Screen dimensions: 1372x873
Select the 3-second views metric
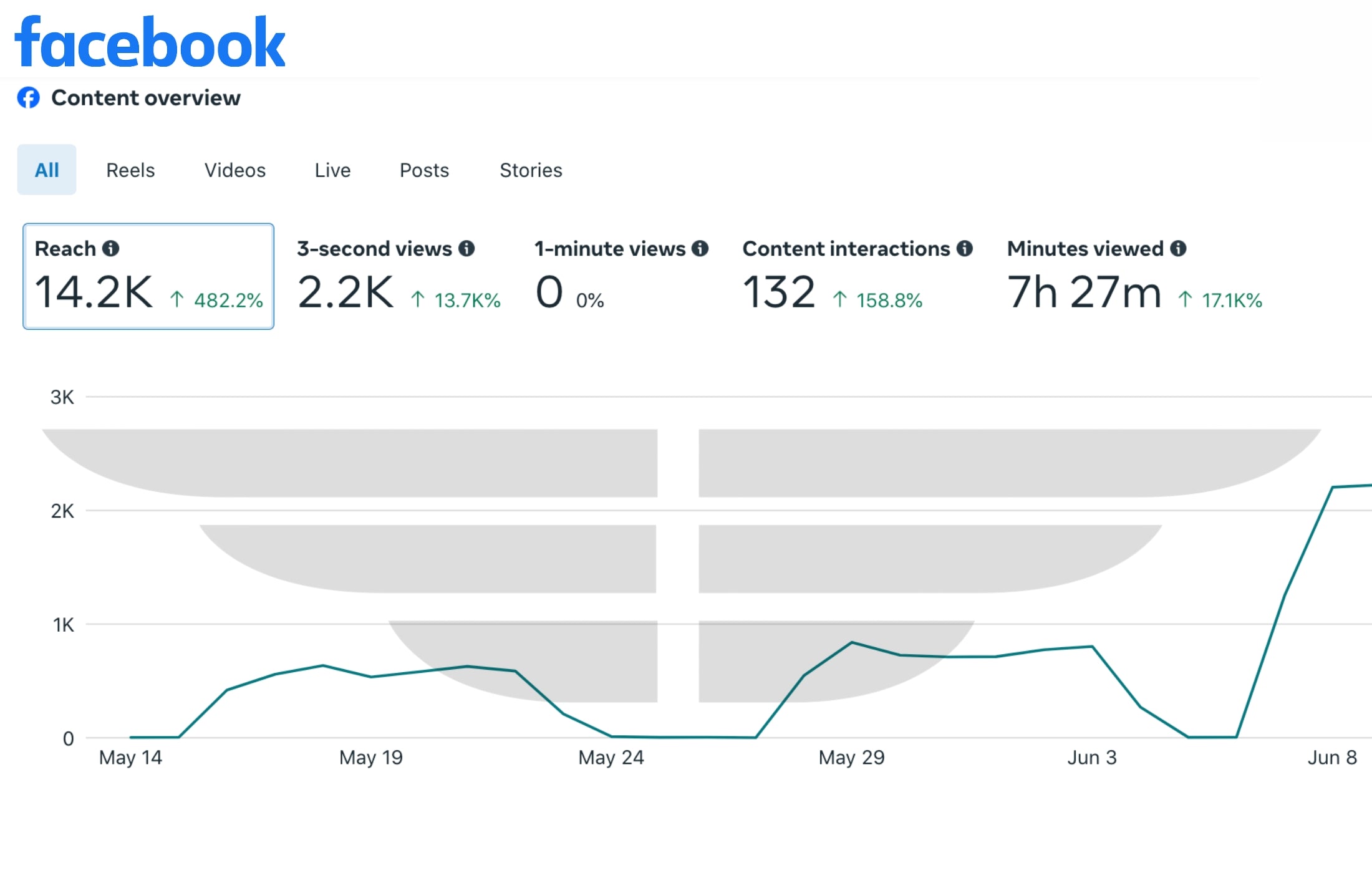tap(399, 276)
